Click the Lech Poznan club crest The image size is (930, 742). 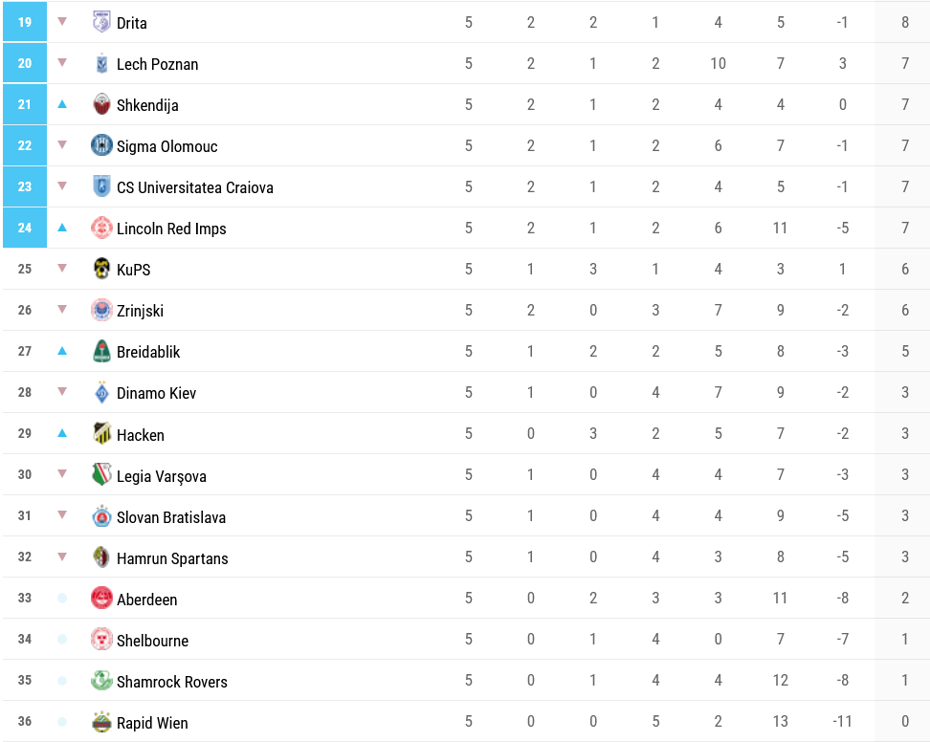point(101,63)
